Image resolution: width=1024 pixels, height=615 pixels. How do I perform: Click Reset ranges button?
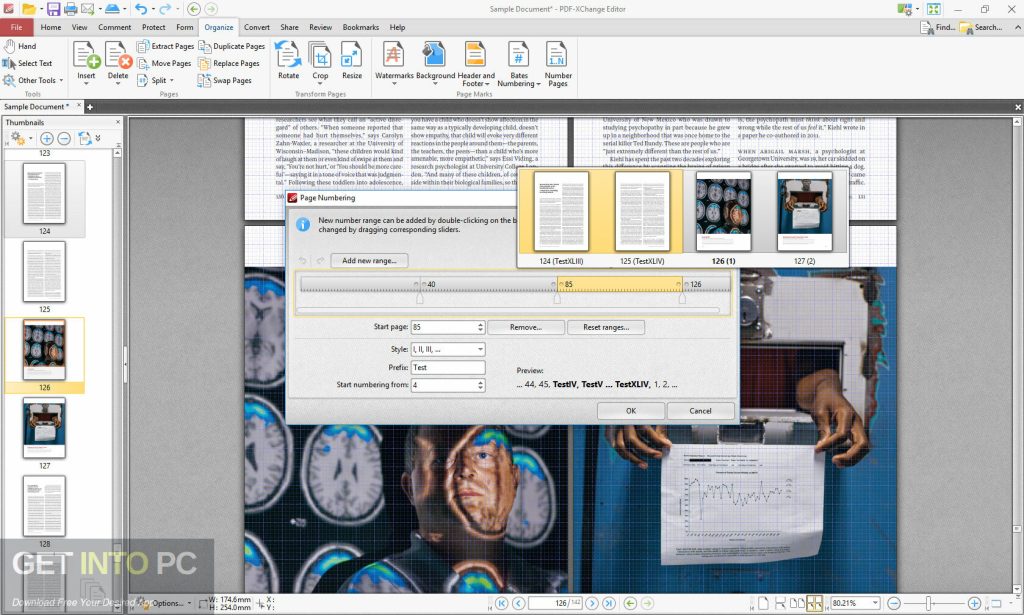click(x=605, y=327)
